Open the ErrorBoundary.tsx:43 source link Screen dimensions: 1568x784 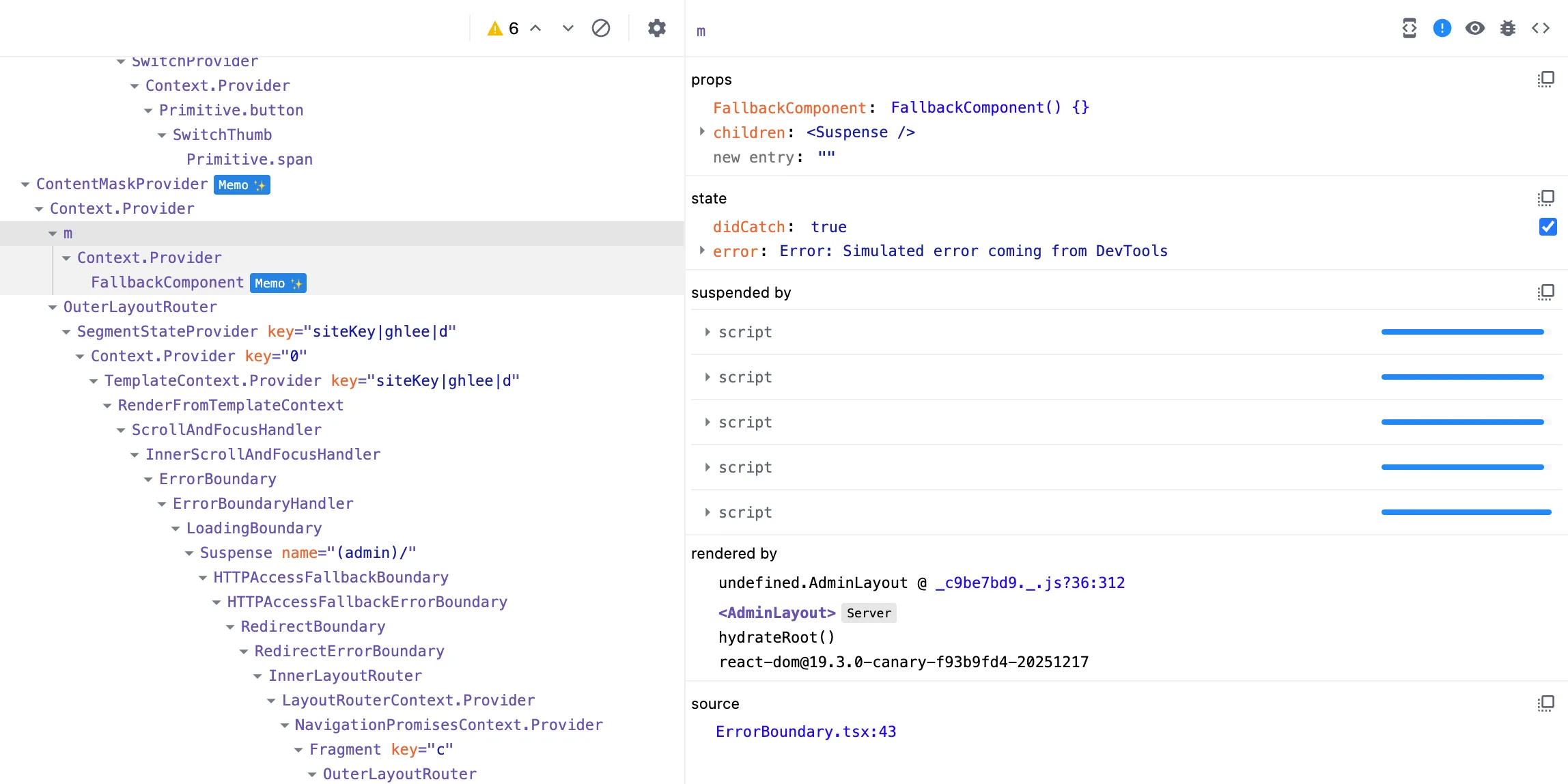point(806,731)
